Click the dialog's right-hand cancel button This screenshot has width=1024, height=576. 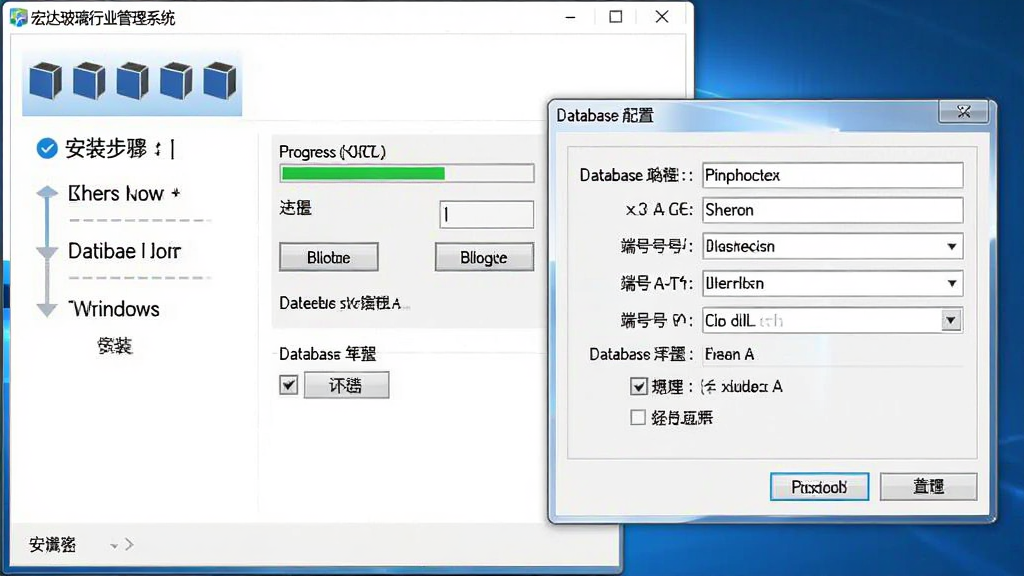(x=929, y=487)
